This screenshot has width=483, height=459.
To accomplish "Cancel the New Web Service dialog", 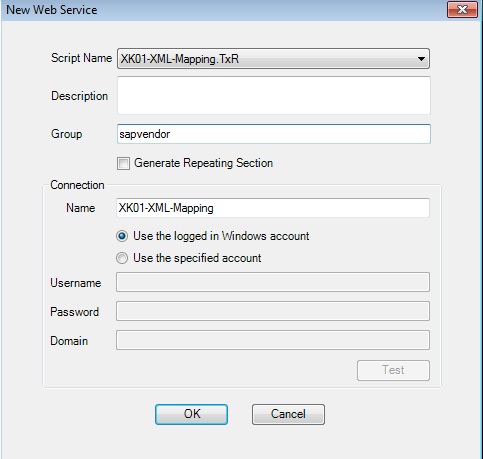I will pyautogui.click(x=288, y=414).
